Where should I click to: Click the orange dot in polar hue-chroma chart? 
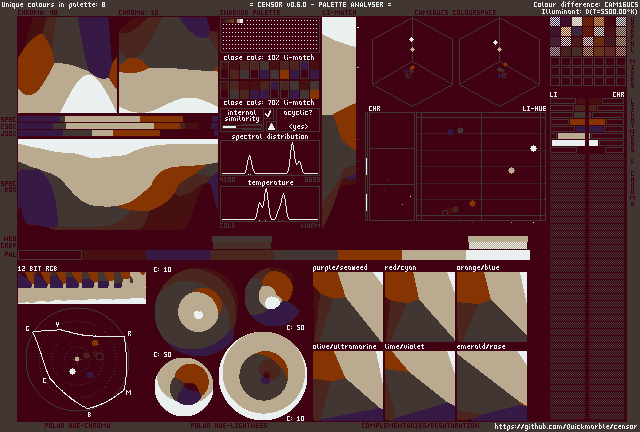tap(96, 342)
